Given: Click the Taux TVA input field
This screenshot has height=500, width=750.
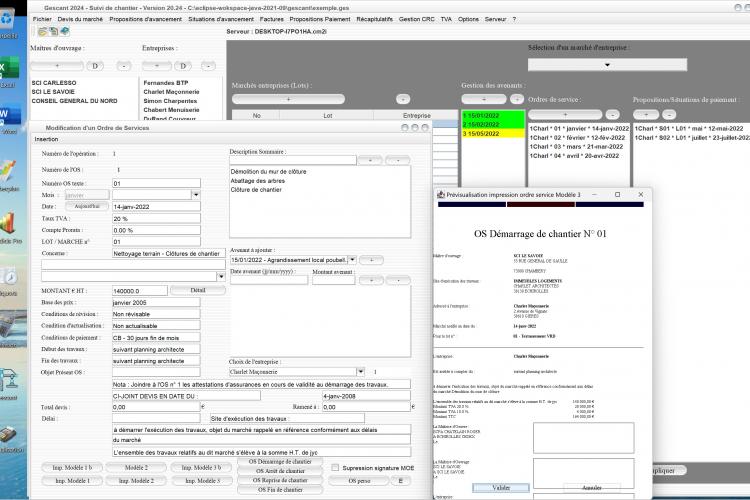Looking at the screenshot, I should pyautogui.click(x=156, y=219).
